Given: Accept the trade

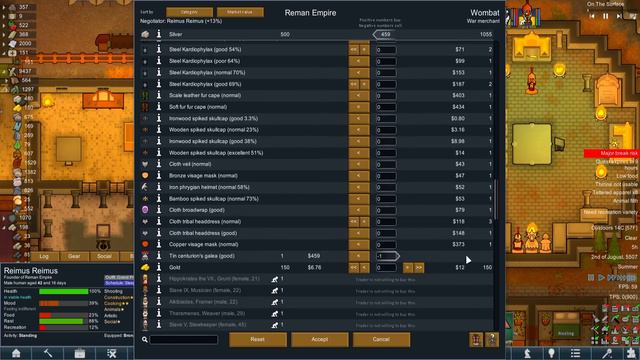Looking at the screenshot, I should click(320, 339).
